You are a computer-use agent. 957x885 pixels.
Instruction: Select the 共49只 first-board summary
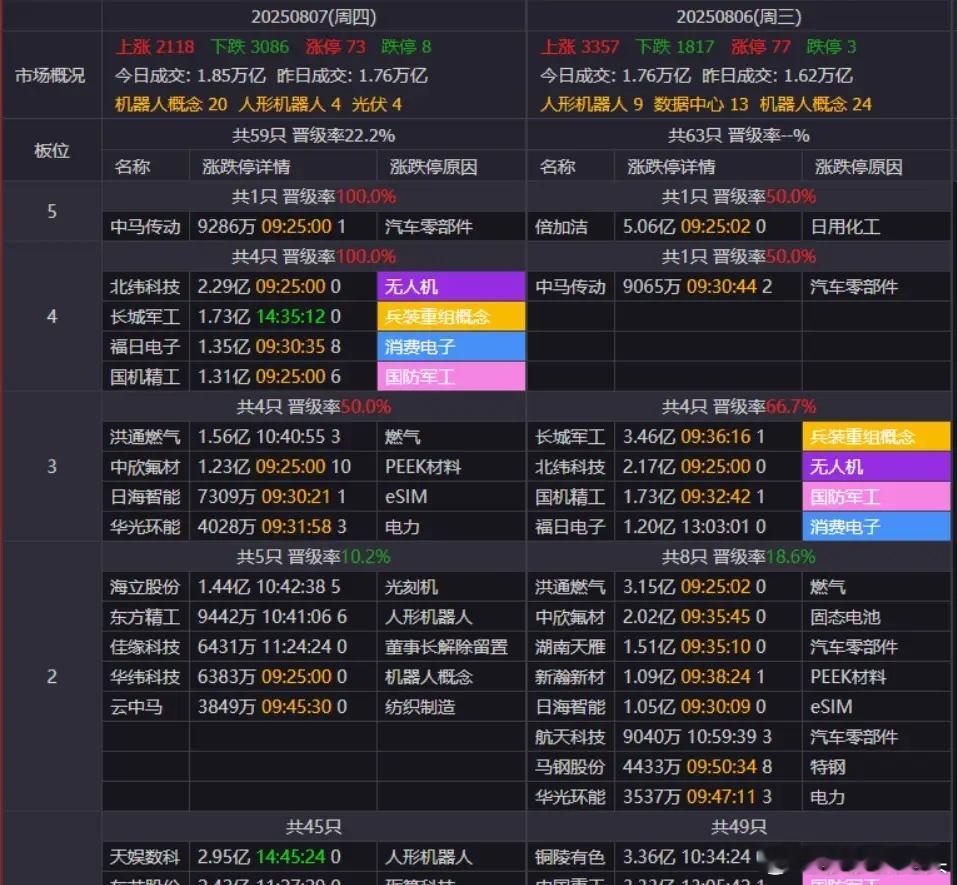739,828
